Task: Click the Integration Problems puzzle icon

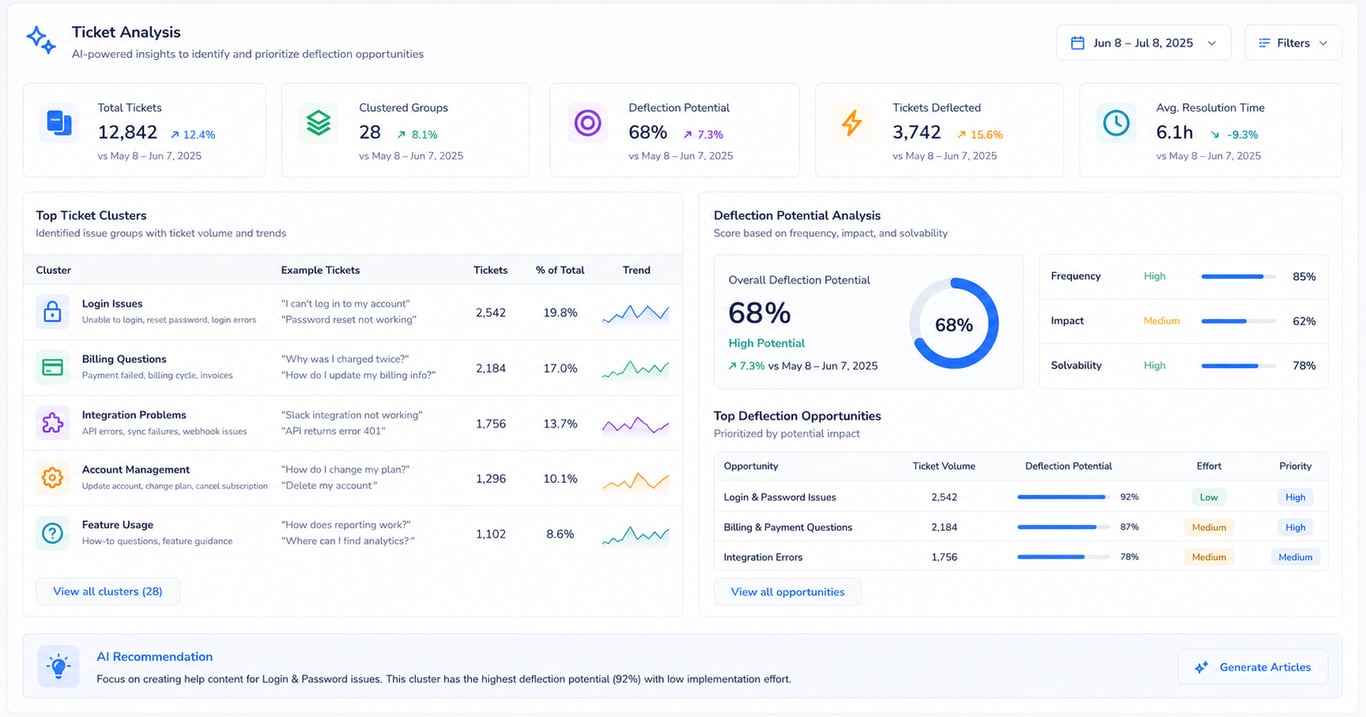Action: (52, 423)
